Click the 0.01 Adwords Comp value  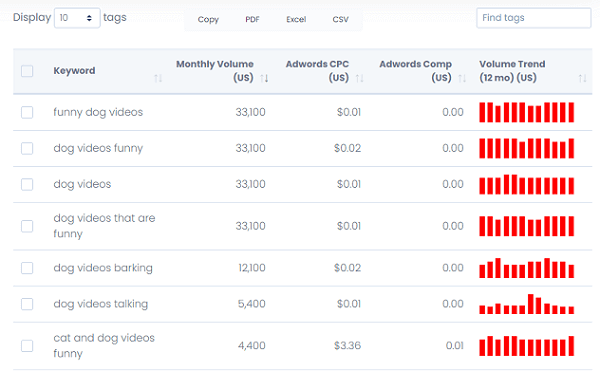click(x=455, y=346)
